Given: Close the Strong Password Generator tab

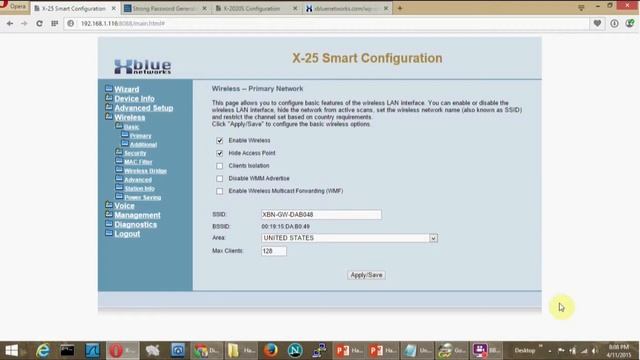Looking at the screenshot, I should (x=204, y=8).
